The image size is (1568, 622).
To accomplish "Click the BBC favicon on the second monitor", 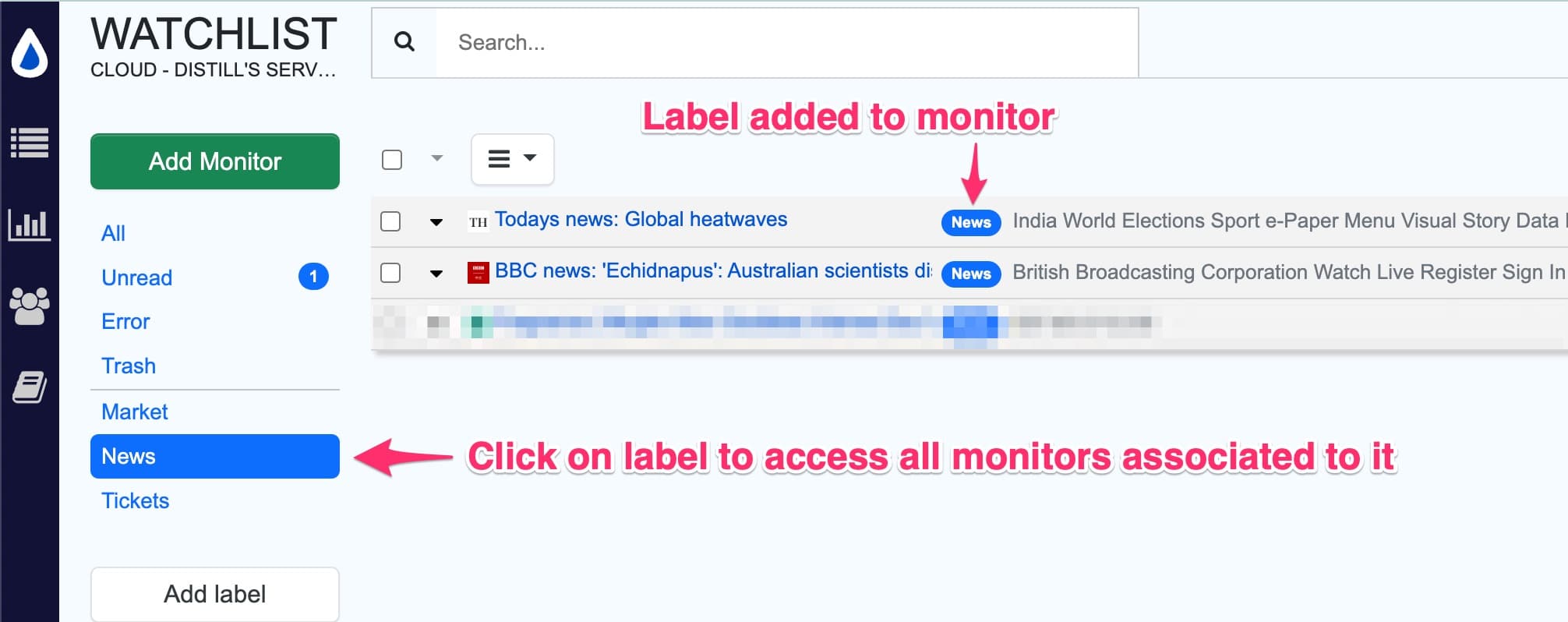I will point(476,272).
